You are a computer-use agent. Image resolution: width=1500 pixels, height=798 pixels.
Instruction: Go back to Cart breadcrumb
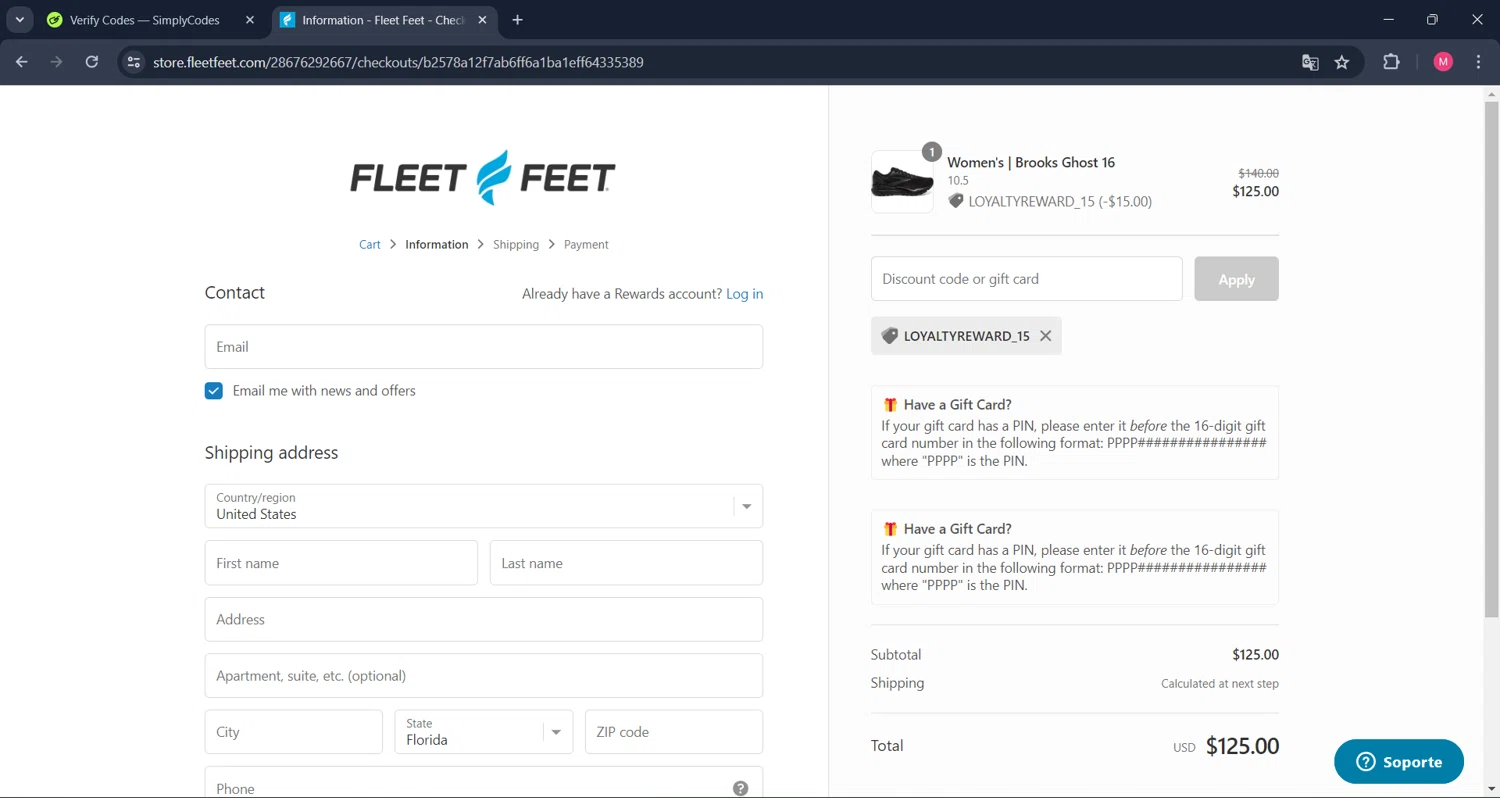(x=370, y=244)
